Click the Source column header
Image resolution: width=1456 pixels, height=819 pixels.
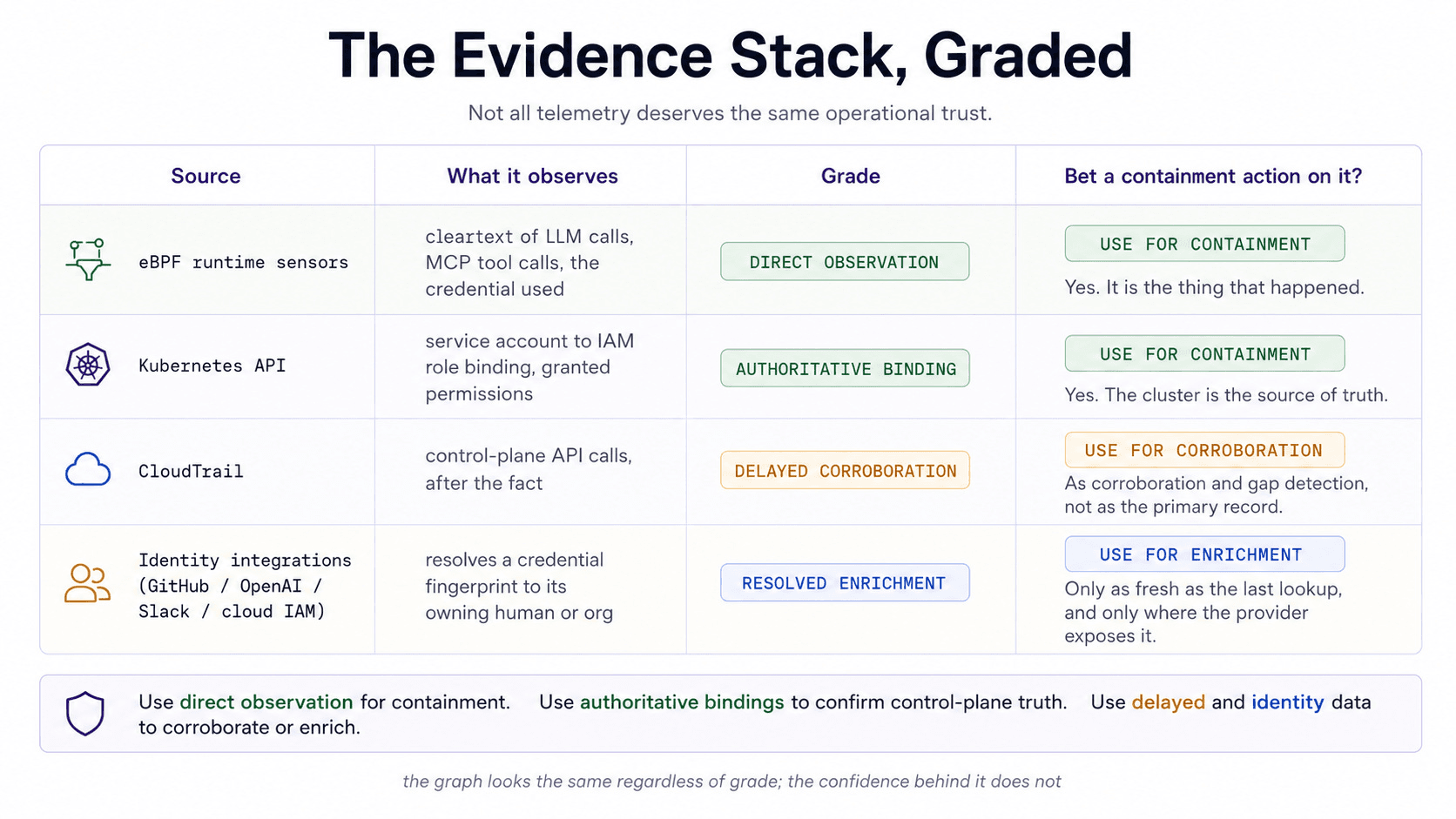(206, 176)
